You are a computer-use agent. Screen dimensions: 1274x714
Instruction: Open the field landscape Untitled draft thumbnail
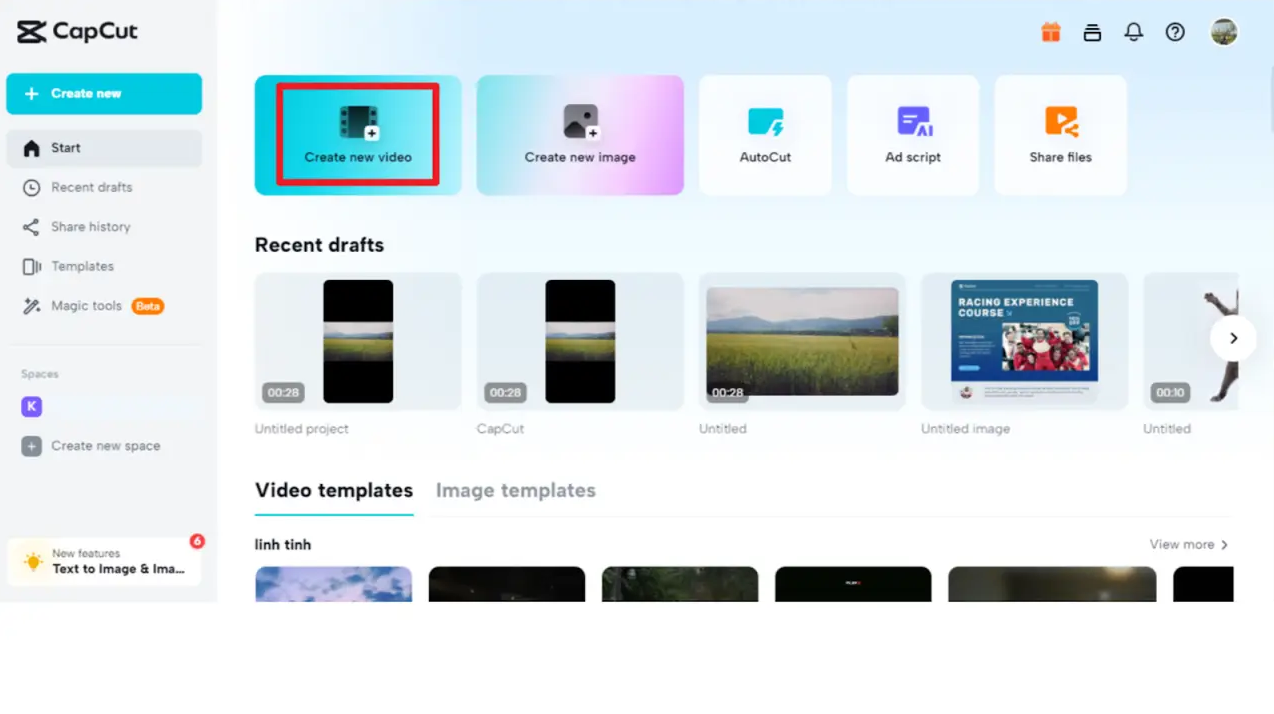(x=802, y=341)
